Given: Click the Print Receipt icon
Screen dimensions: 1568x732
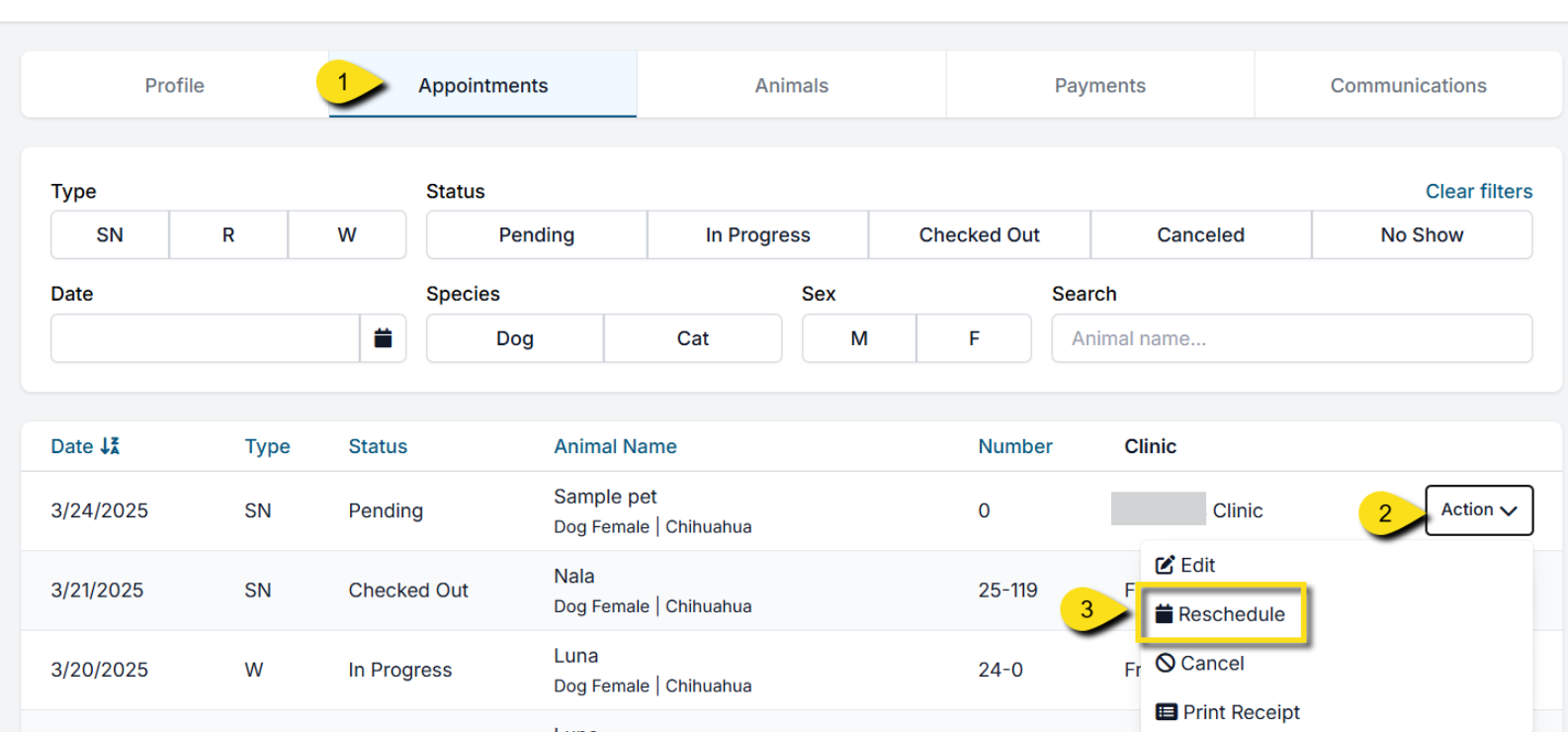Looking at the screenshot, I should pos(1167,712).
